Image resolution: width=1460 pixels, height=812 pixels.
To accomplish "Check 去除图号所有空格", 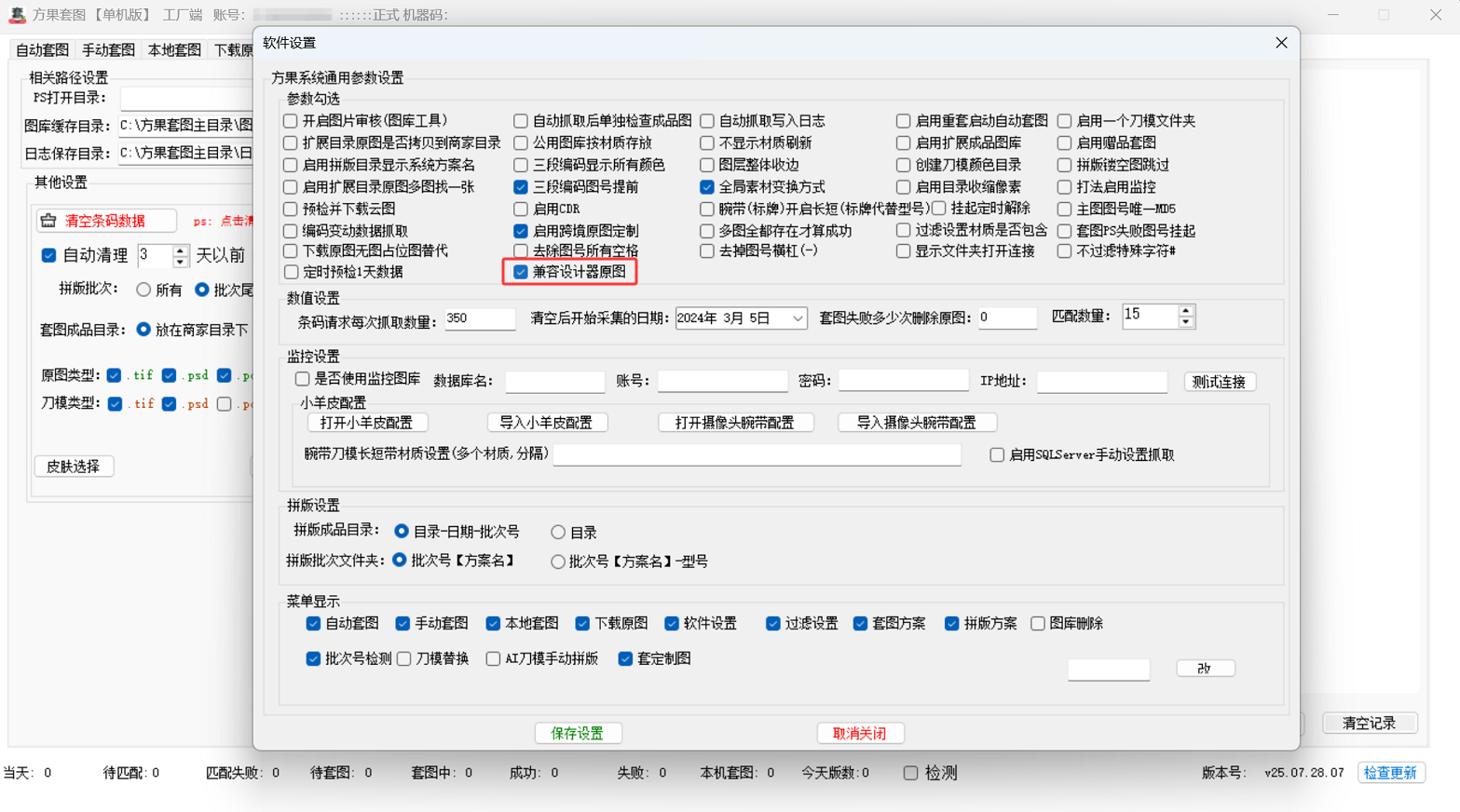I will pos(521,250).
